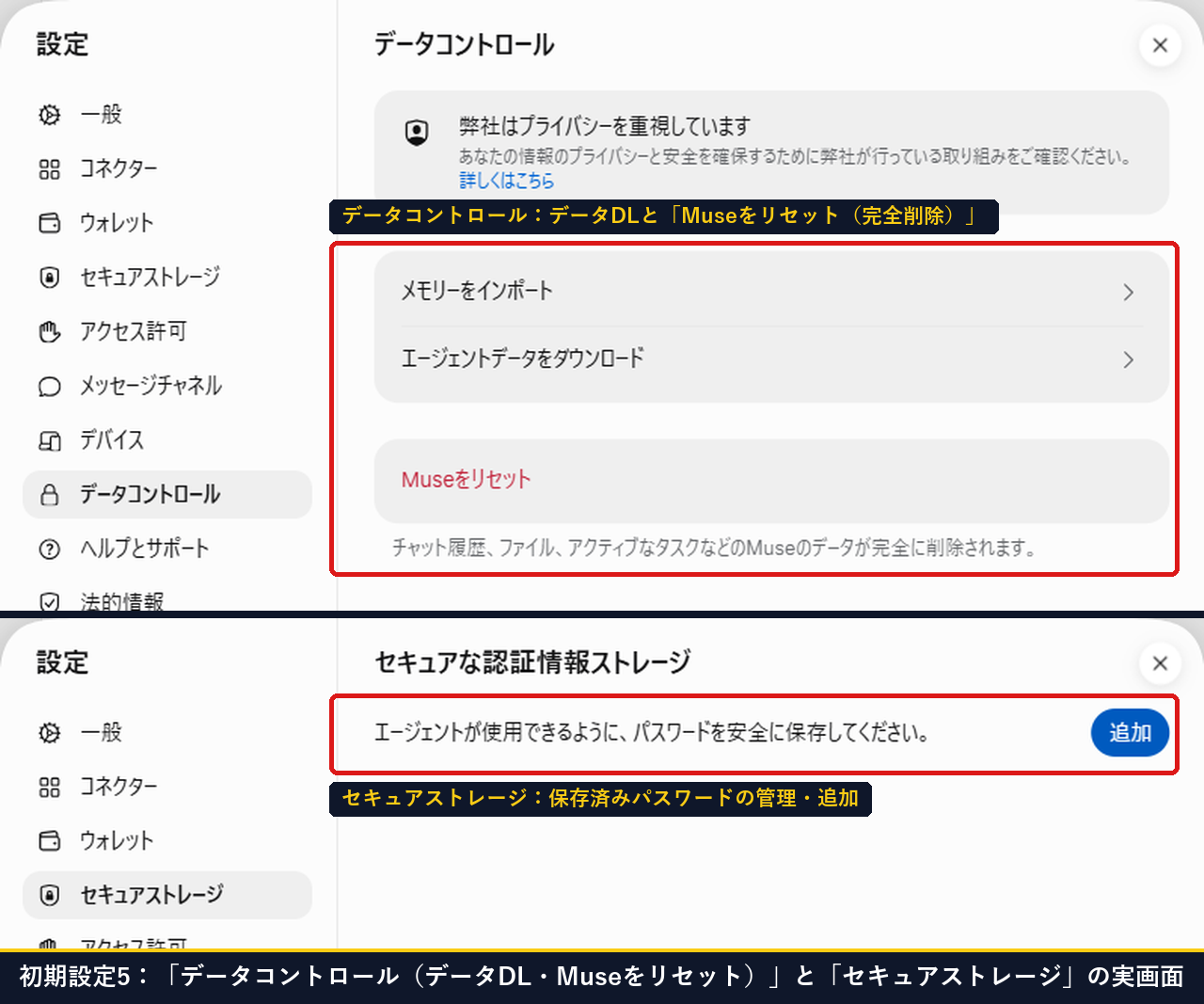Follow the 詳しくはこちら link
1204x1004 pixels.
coord(506,181)
